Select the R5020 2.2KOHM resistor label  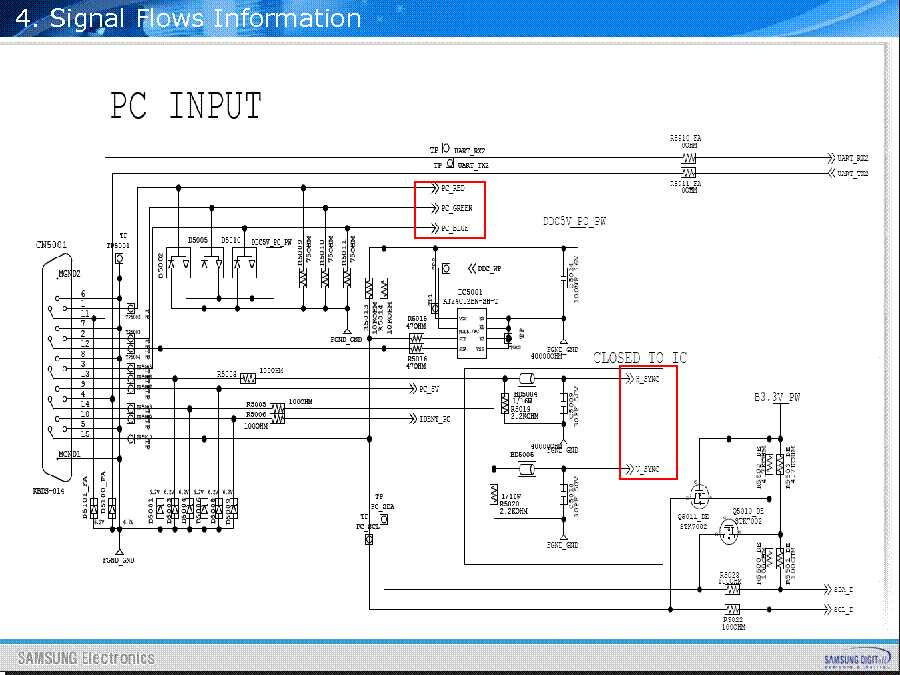(514, 507)
